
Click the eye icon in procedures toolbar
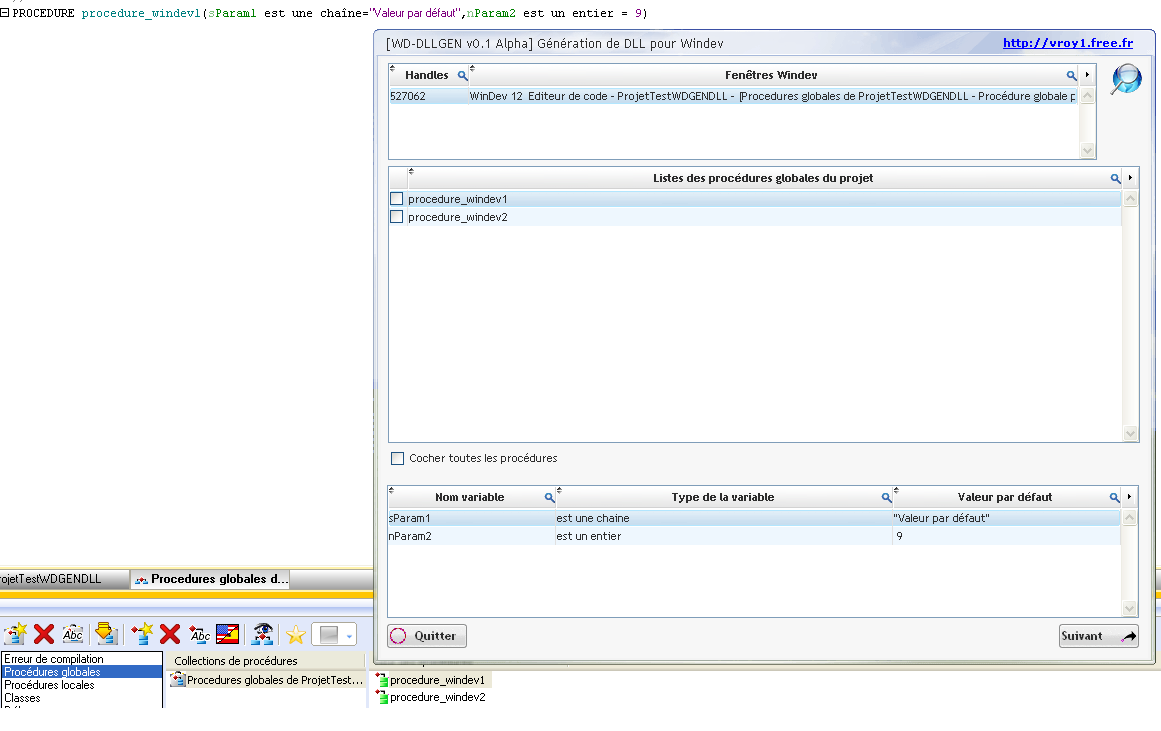coord(263,633)
